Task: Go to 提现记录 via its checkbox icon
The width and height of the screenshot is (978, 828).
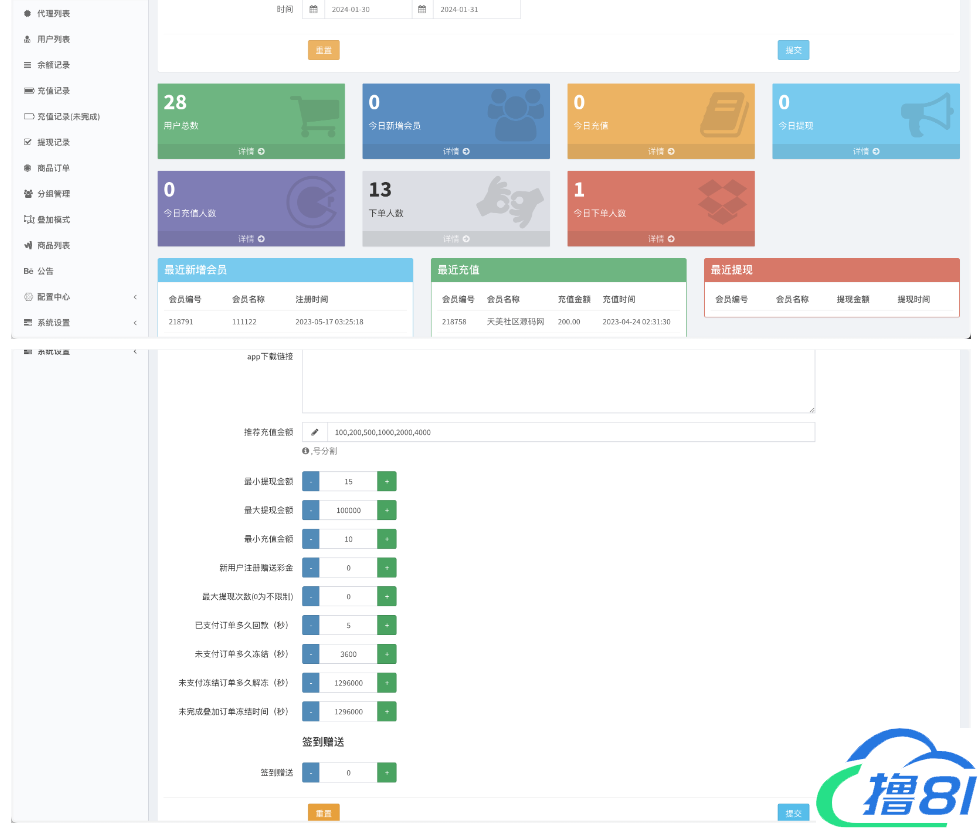Action: point(28,142)
